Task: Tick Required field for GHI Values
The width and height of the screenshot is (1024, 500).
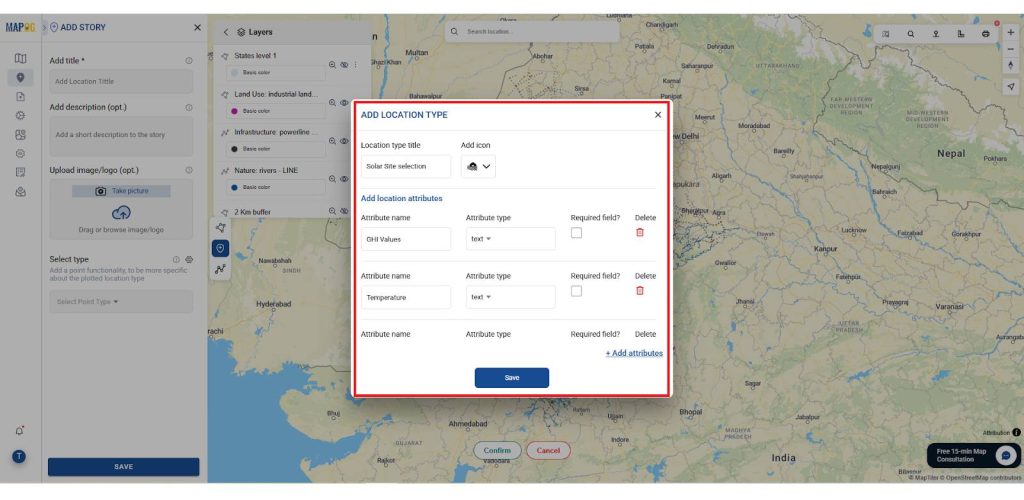Action: 576,232
